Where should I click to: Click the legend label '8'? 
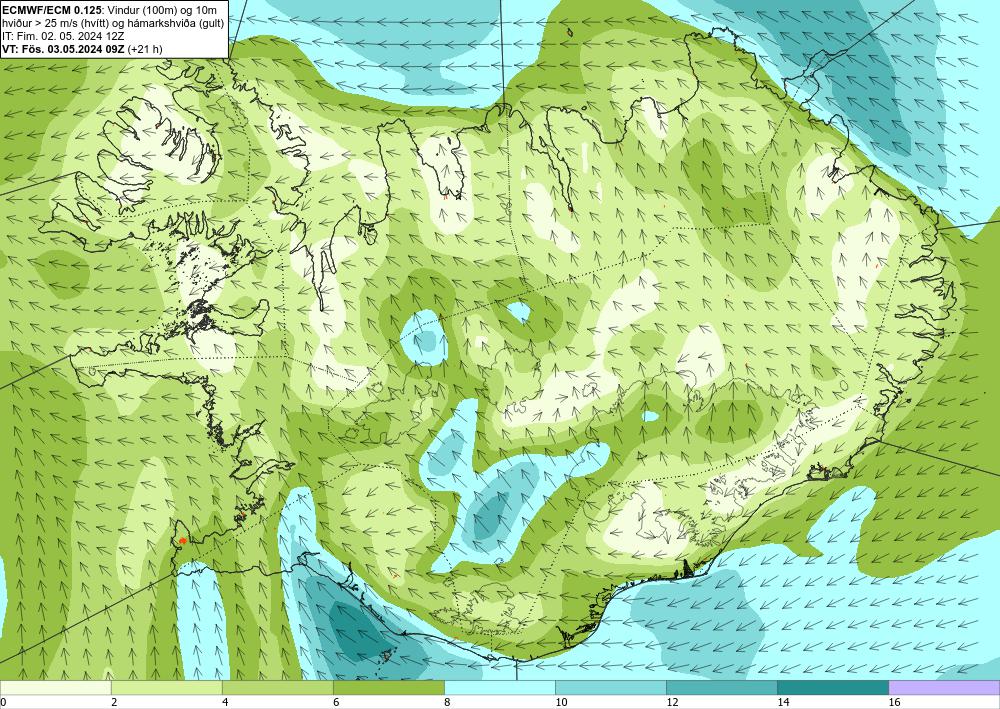click(x=447, y=702)
